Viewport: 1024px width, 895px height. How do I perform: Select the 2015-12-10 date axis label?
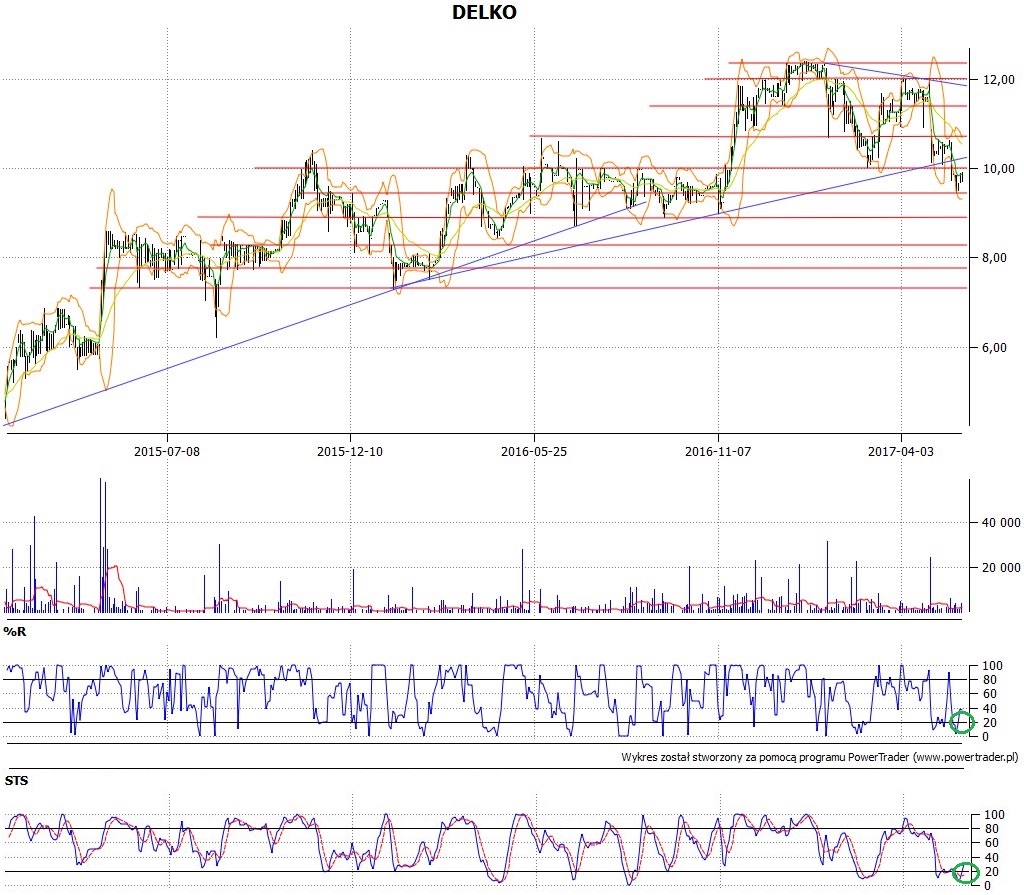coord(349,451)
